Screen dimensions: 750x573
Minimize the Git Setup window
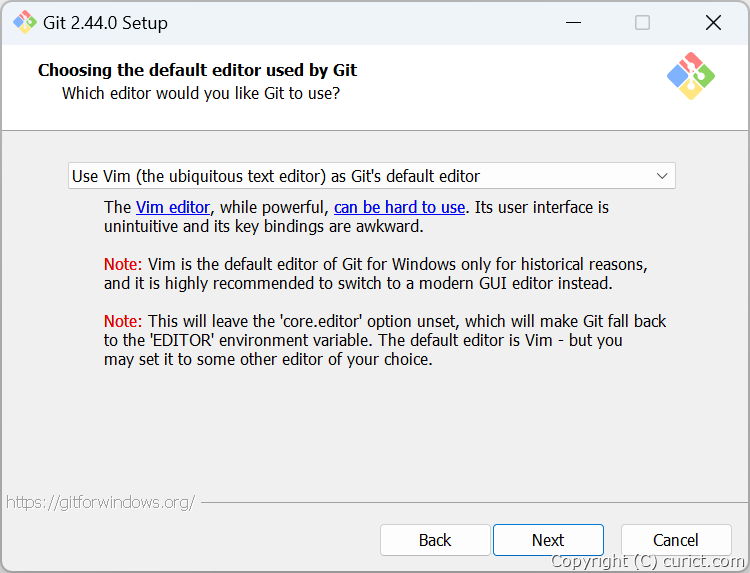[x=573, y=22]
